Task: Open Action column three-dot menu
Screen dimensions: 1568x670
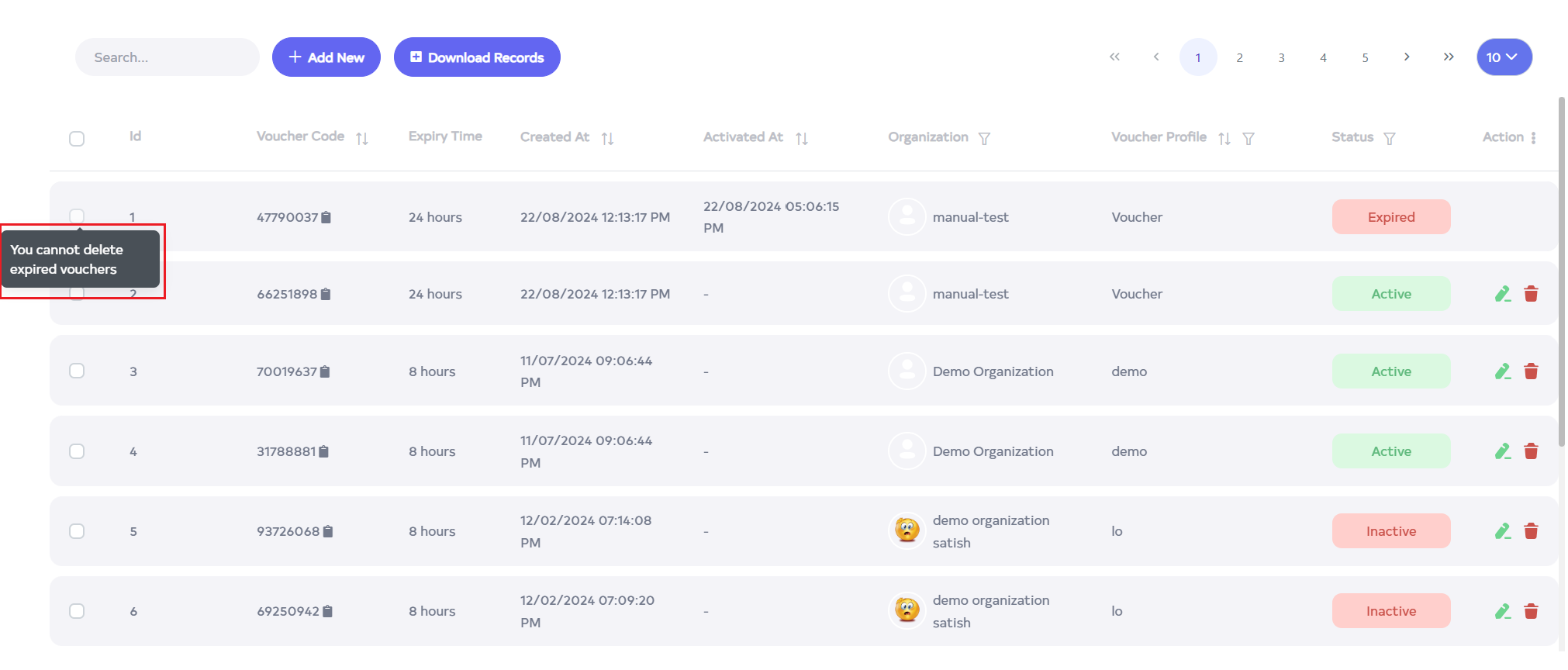Action: tap(1533, 137)
